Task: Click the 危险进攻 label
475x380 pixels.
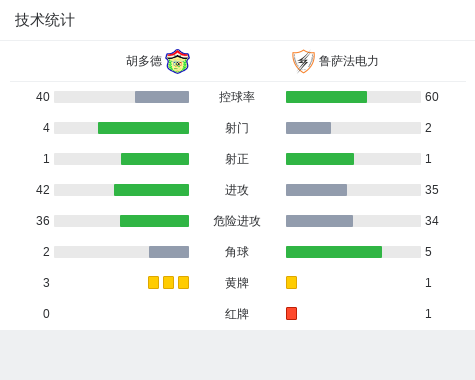Action: click(x=237, y=221)
